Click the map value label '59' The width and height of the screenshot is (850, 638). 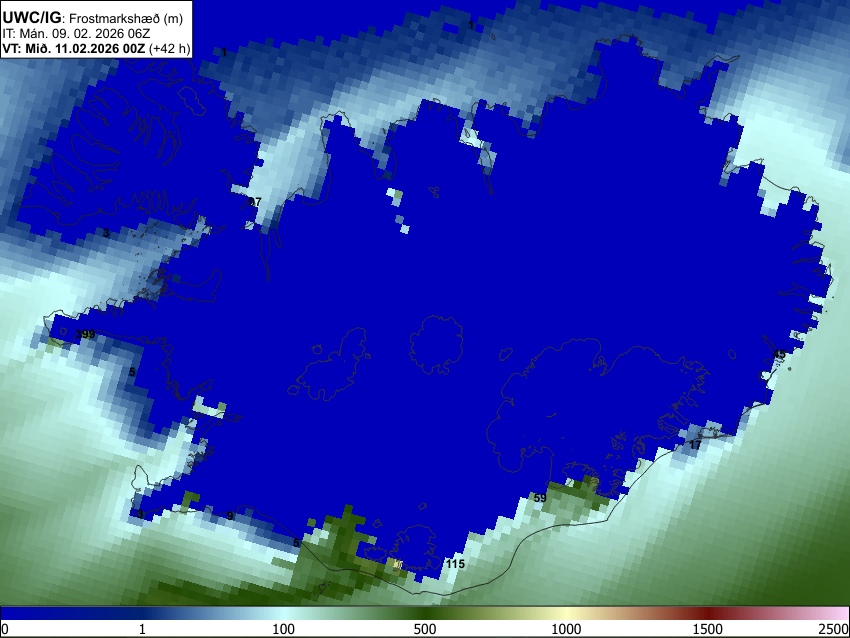coord(540,498)
